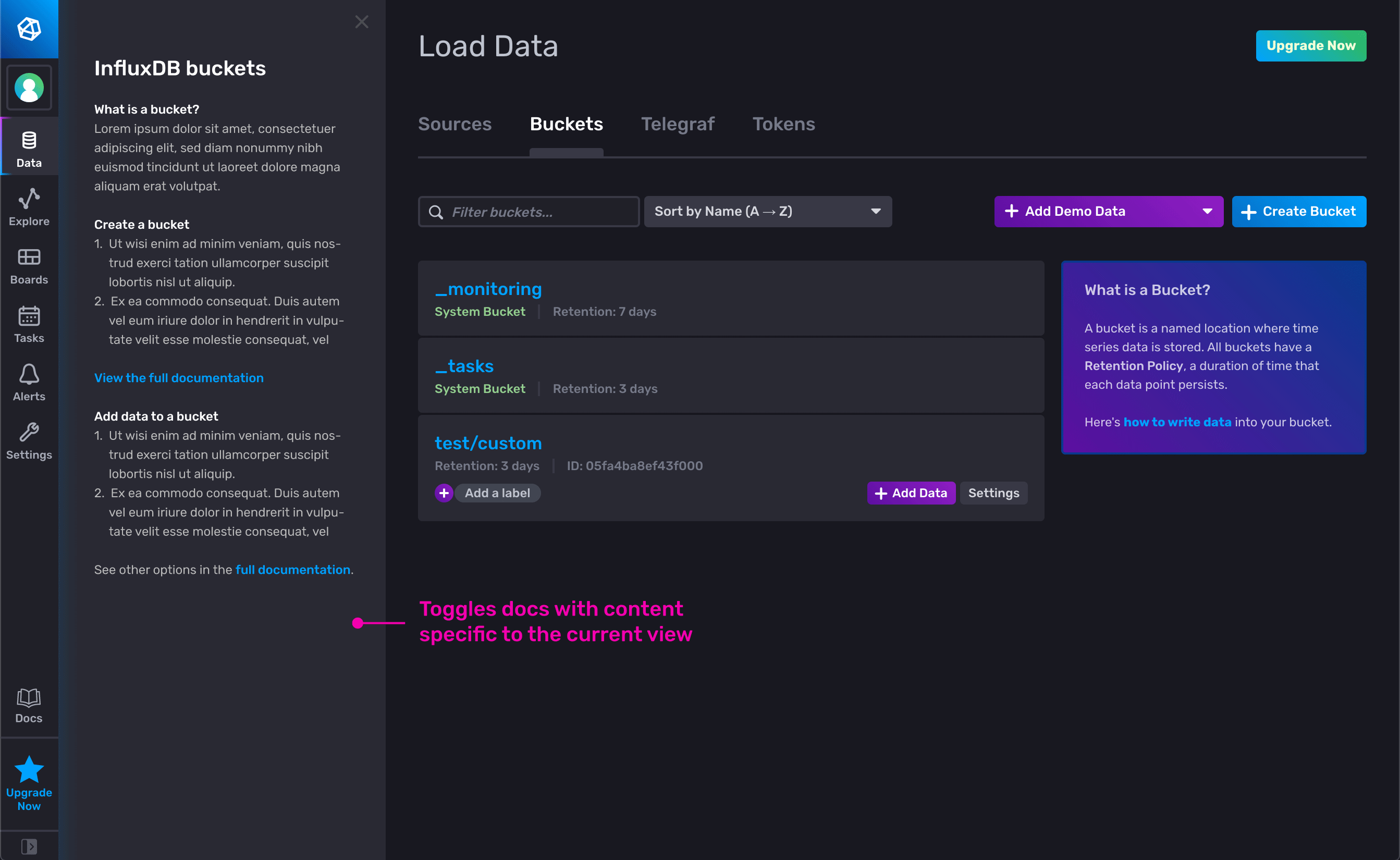Focus the Filter buckets input
The image size is (1400, 860).
tap(529, 212)
